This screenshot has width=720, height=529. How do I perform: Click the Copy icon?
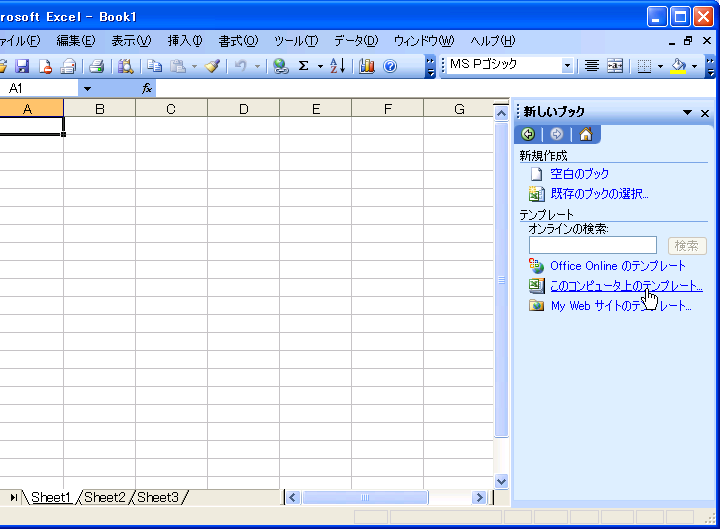pos(154,66)
